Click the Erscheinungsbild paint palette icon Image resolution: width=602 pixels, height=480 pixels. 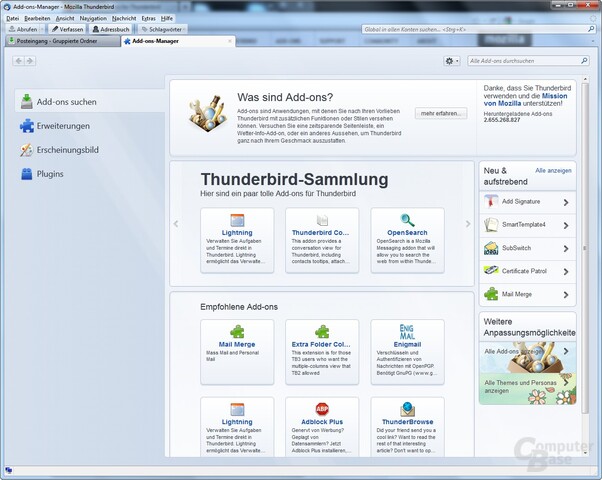click(x=26, y=150)
